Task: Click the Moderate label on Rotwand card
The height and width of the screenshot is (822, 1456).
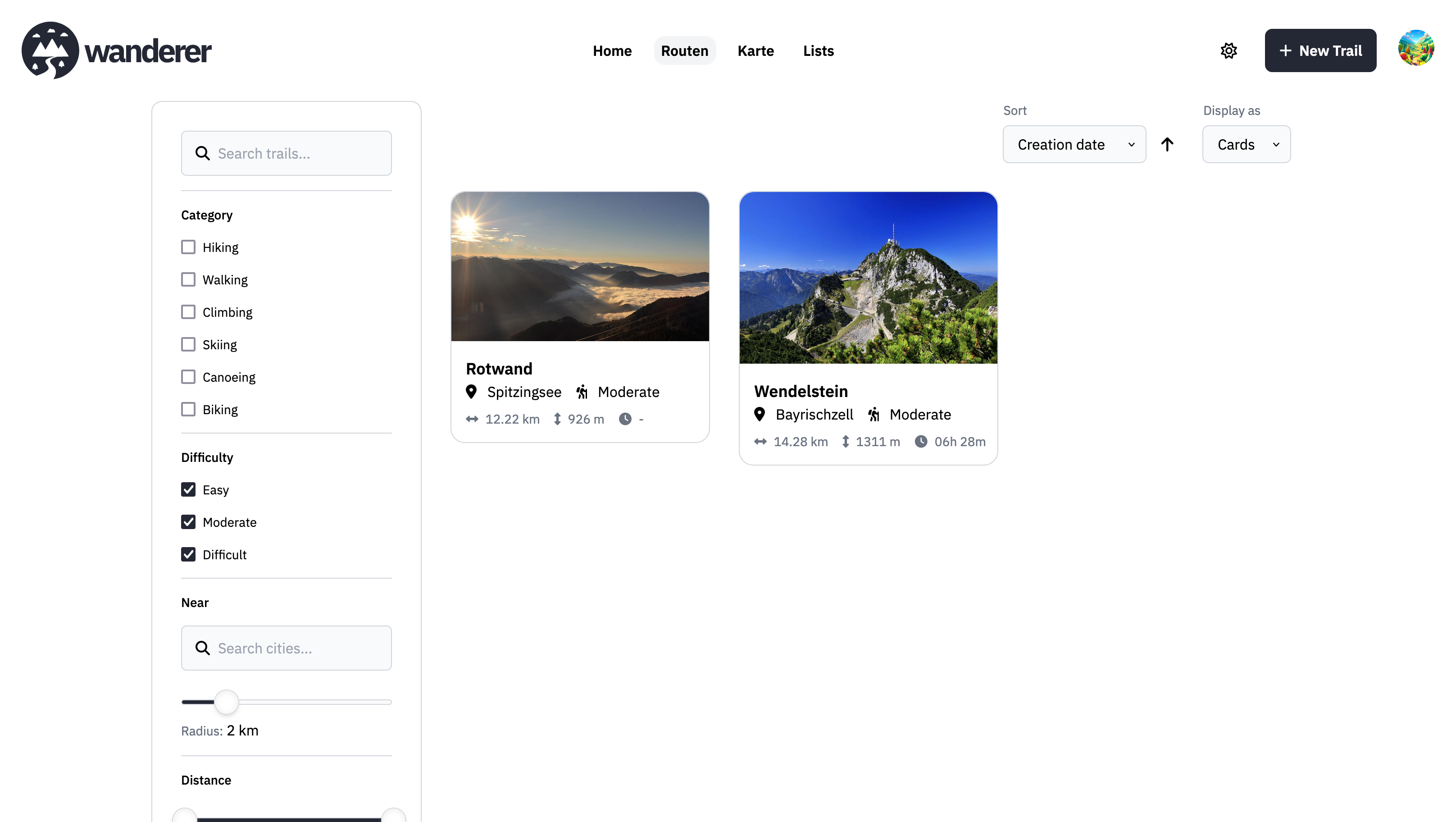Action: click(628, 392)
